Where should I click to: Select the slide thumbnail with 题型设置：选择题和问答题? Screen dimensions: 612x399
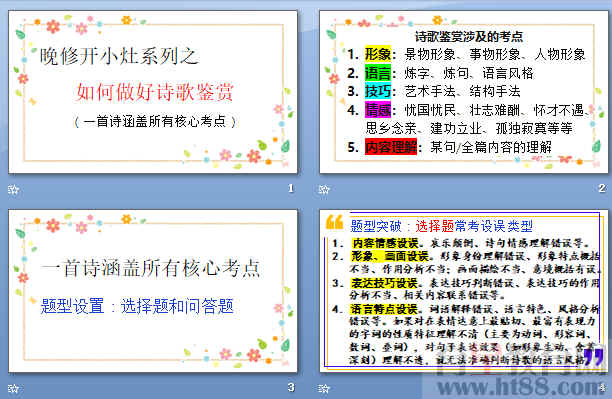pyautogui.click(x=153, y=291)
